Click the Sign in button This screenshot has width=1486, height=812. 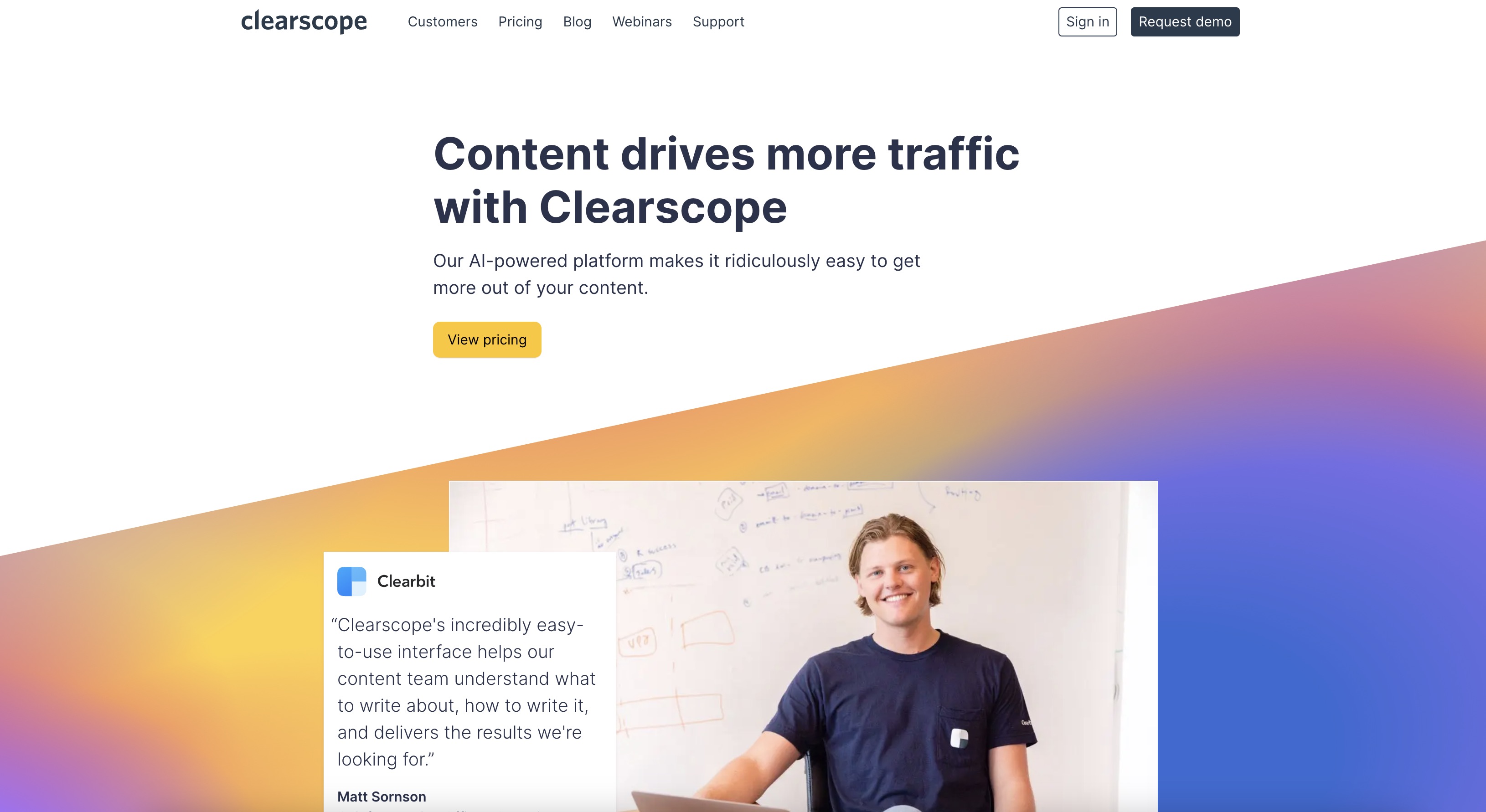point(1087,21)
